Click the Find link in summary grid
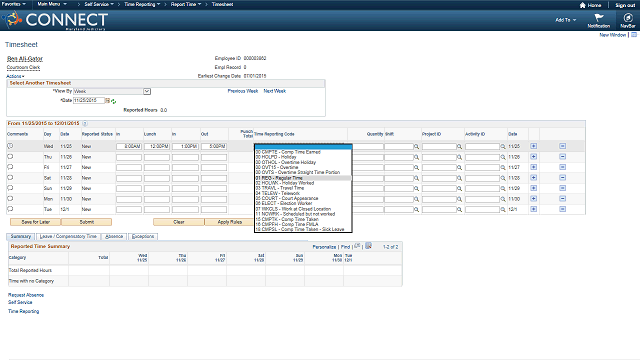Screen dimensions: 640x360 345,247
